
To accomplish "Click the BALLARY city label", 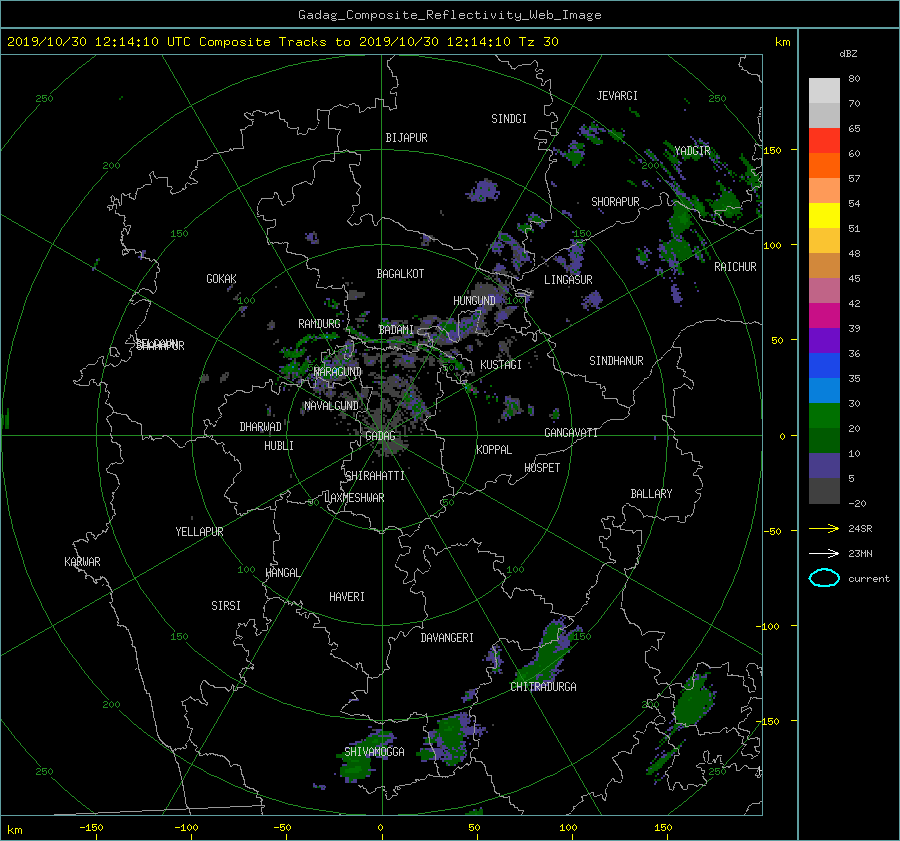I will pos(651,494).
